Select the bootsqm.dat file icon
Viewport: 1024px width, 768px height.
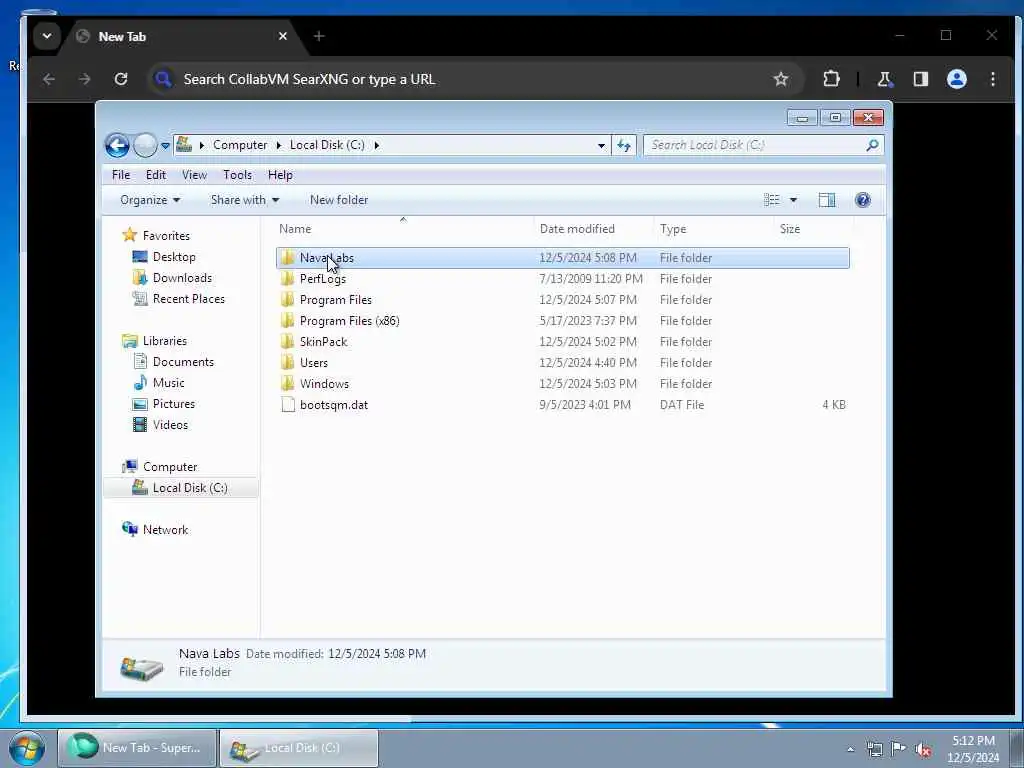click(287, 405)
